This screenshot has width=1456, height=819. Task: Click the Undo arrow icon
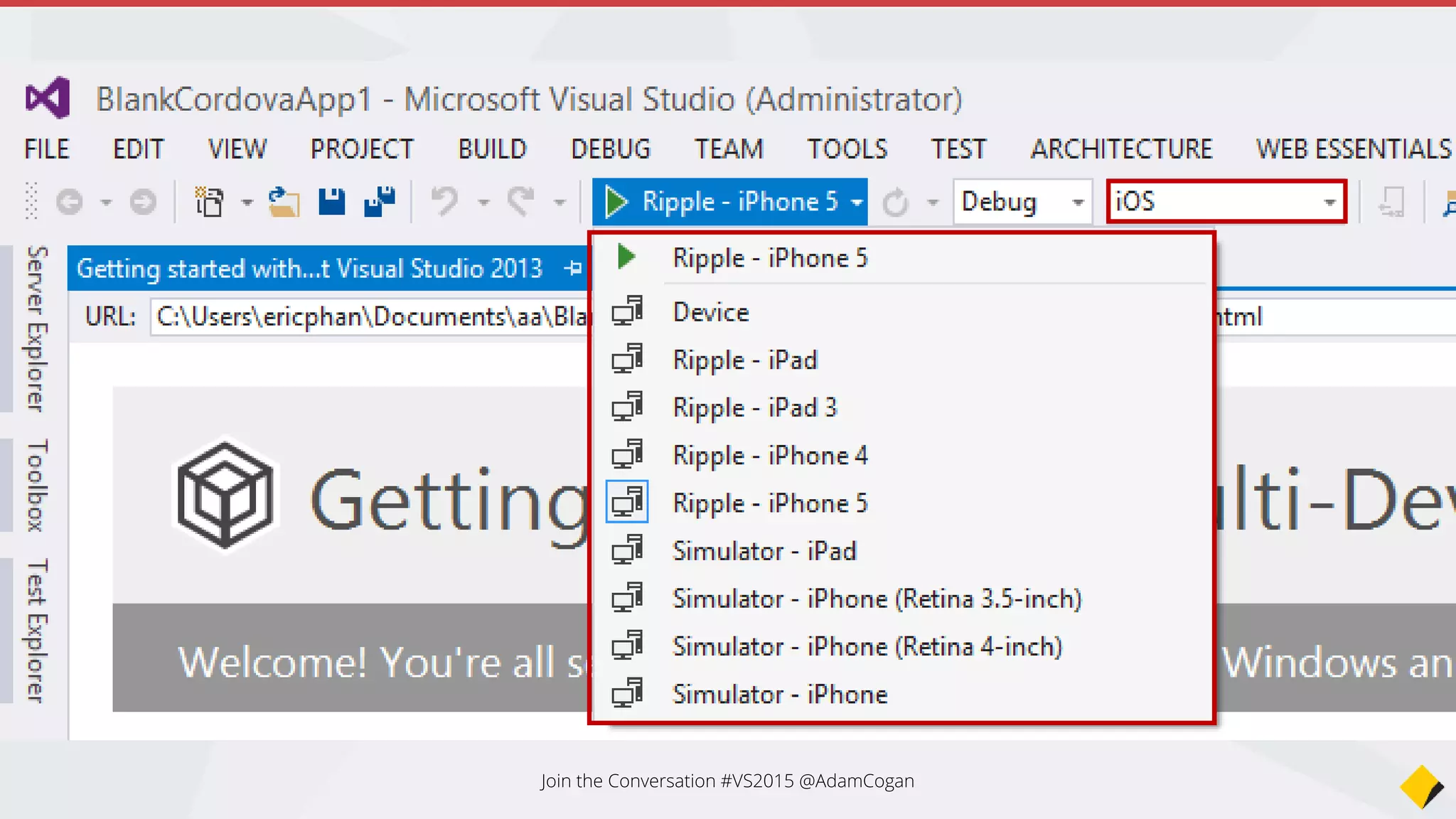tap(446, 202)
